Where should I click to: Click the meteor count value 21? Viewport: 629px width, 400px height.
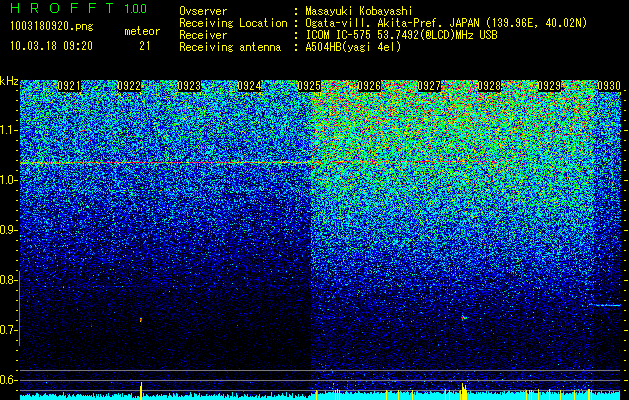click(145, 46)
